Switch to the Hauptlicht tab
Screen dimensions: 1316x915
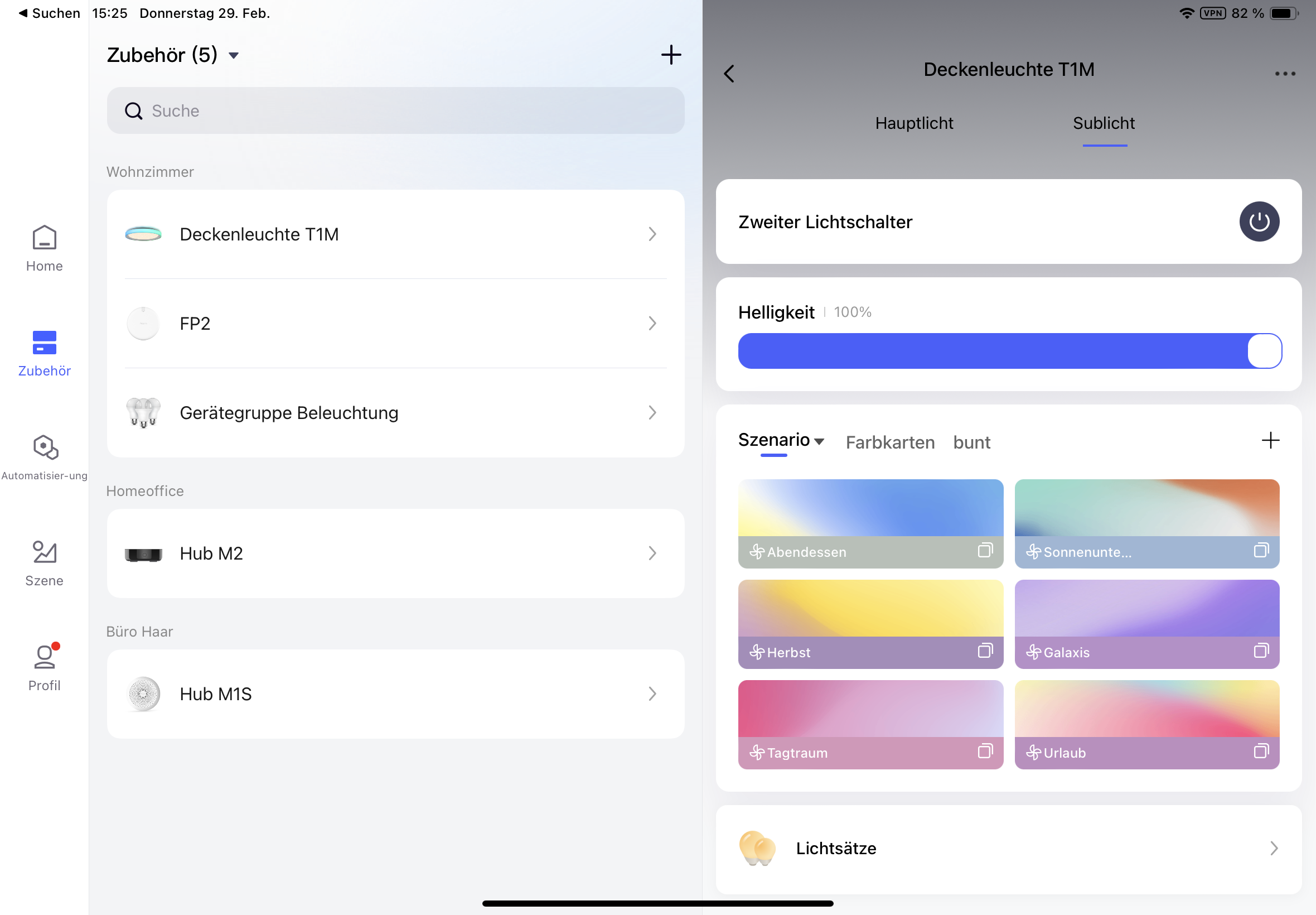tap(914, 123)
